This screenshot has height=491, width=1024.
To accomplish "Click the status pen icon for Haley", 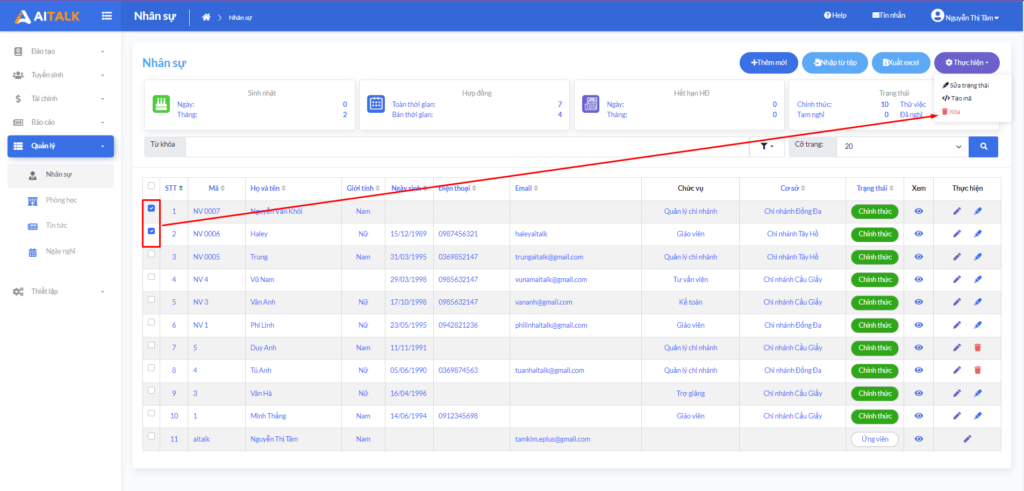I will point(977,234).
